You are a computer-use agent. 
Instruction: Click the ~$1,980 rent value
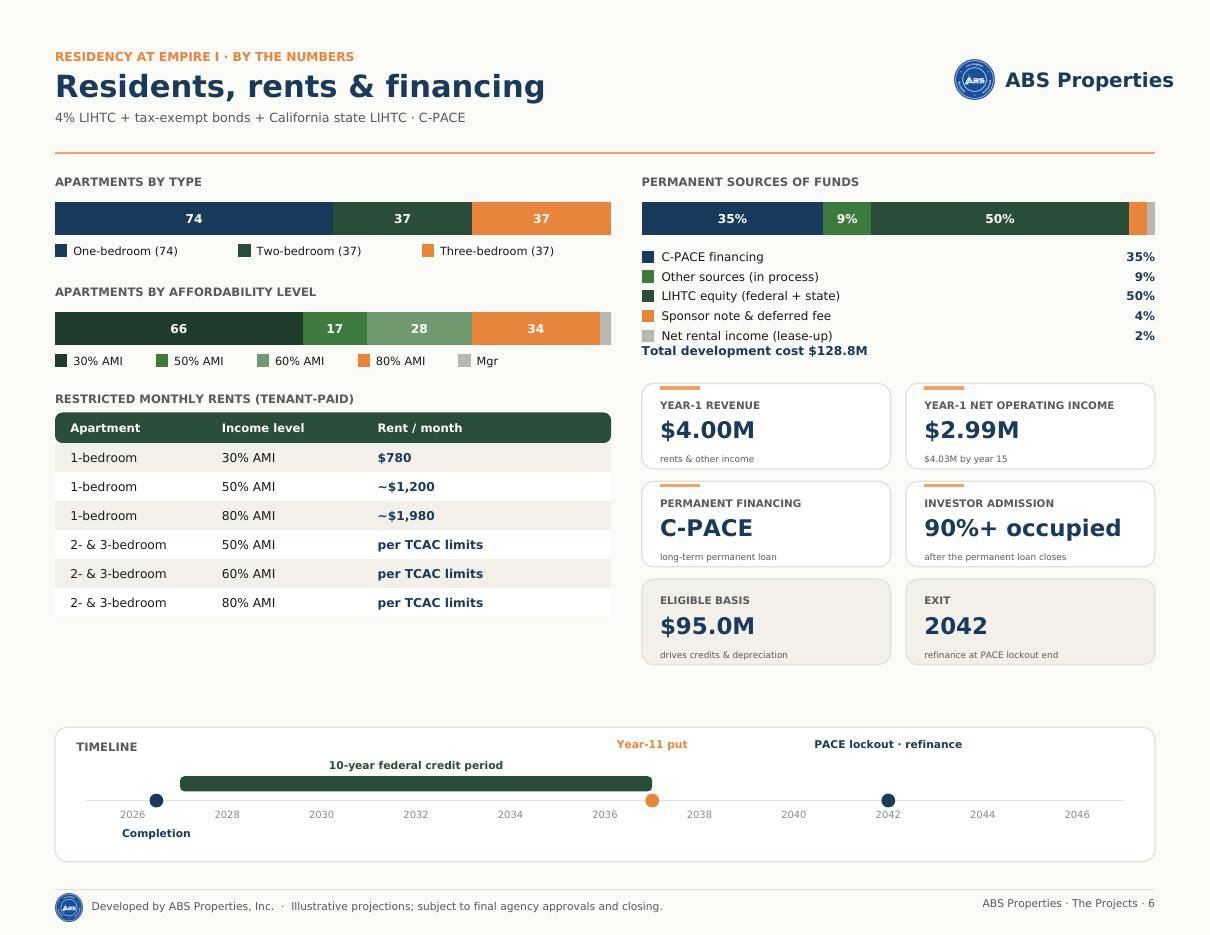coord(406,516)
